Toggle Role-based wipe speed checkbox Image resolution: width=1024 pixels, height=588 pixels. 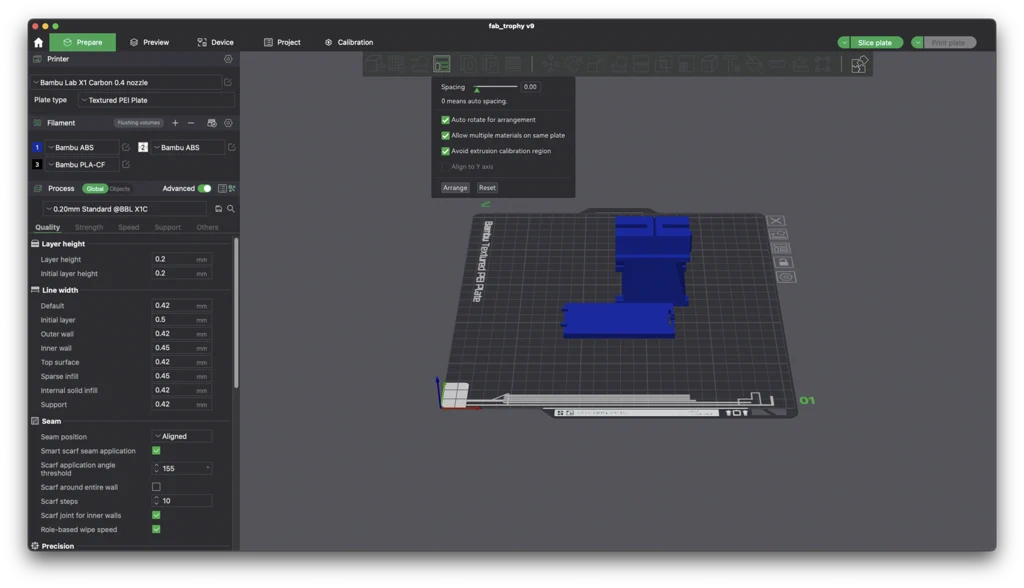pos(156,530)
